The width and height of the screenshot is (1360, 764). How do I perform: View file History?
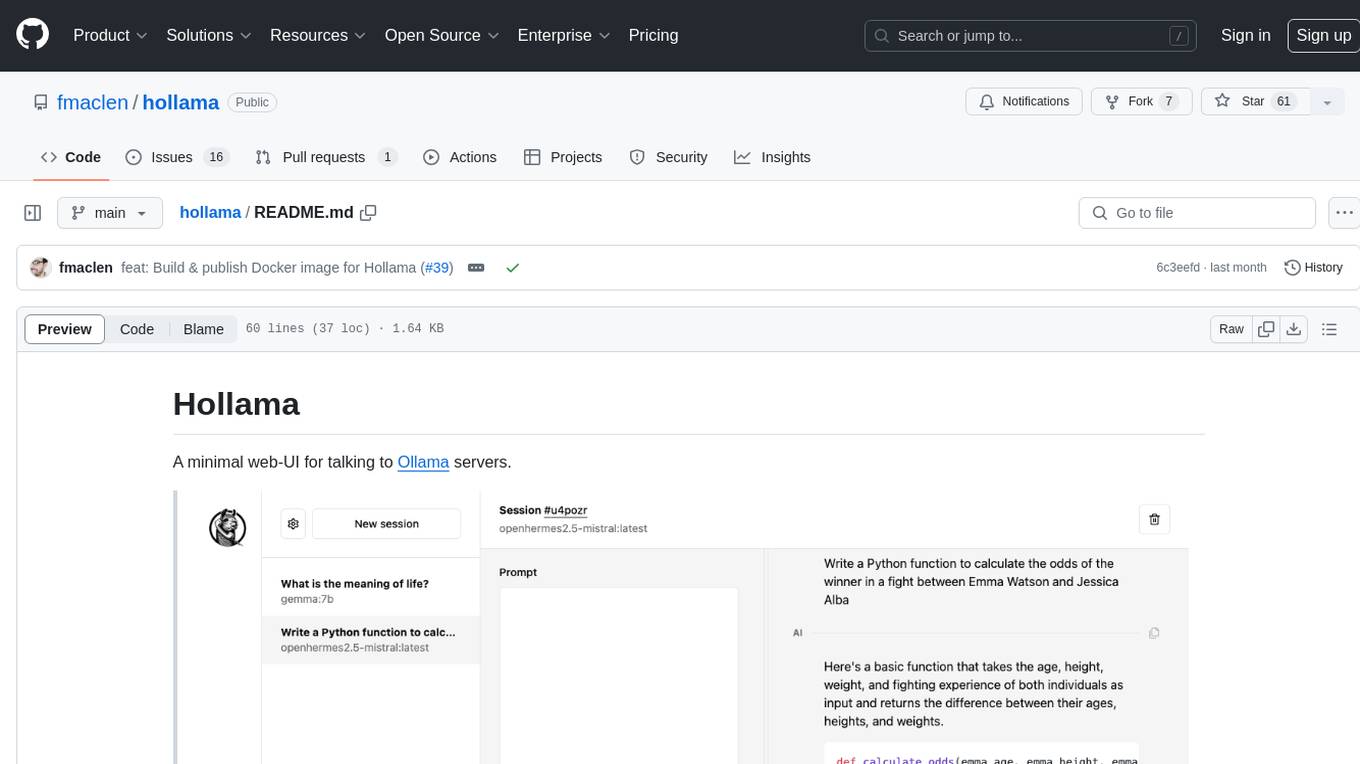(x=1313, y=268)
